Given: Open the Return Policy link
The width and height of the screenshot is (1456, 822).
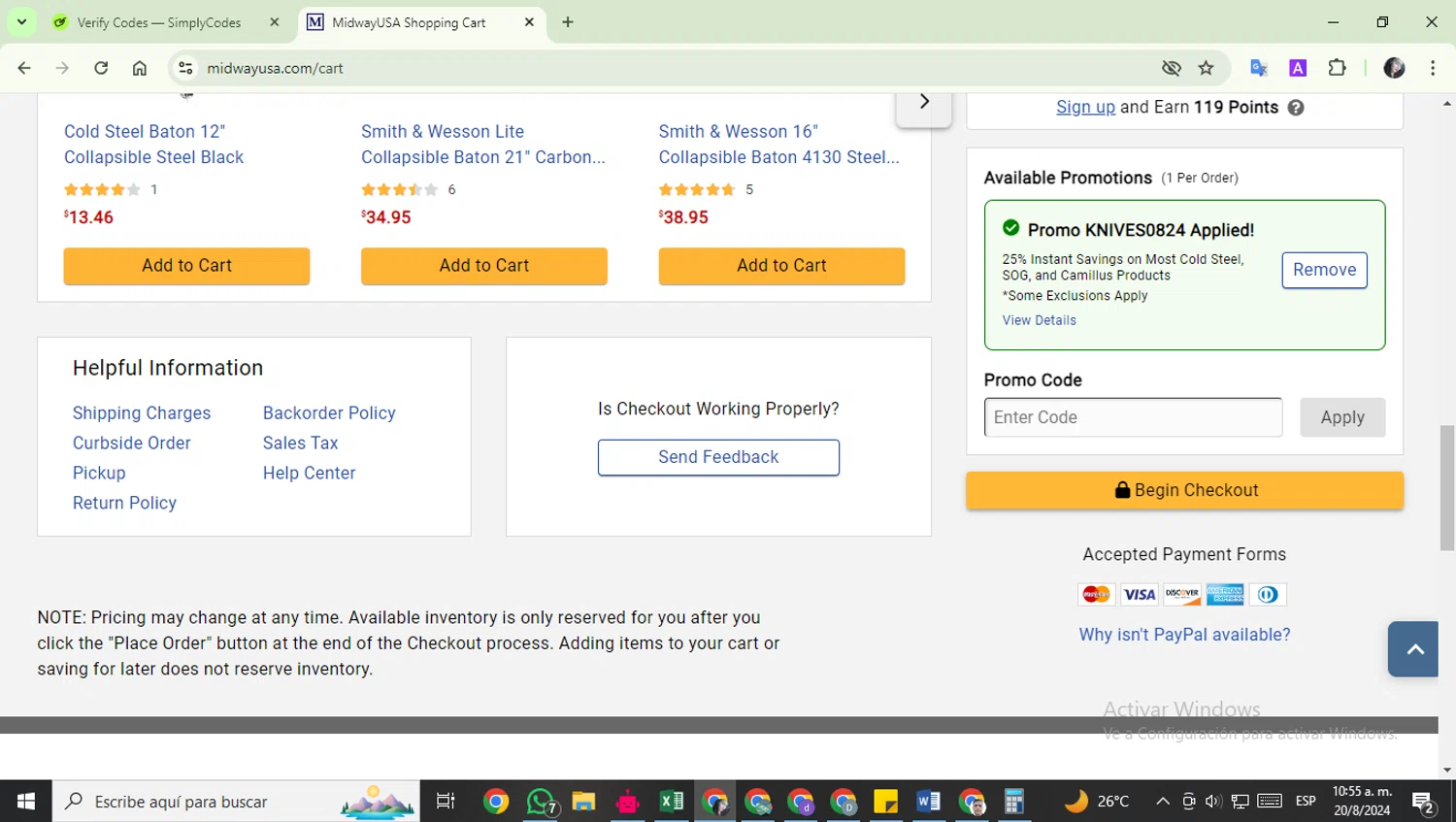Looking at the screenshot, I should tap(124, 504).
